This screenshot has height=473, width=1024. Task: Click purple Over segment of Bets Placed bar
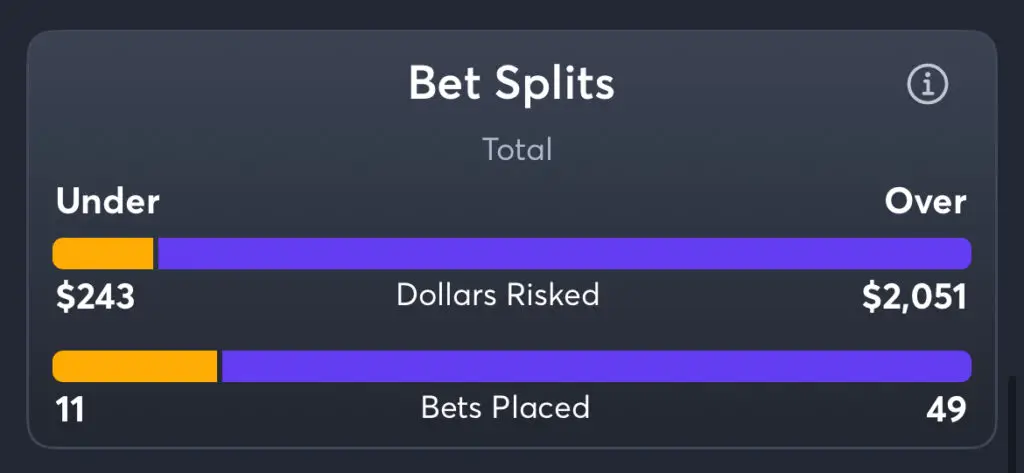(x=596, y=367)
